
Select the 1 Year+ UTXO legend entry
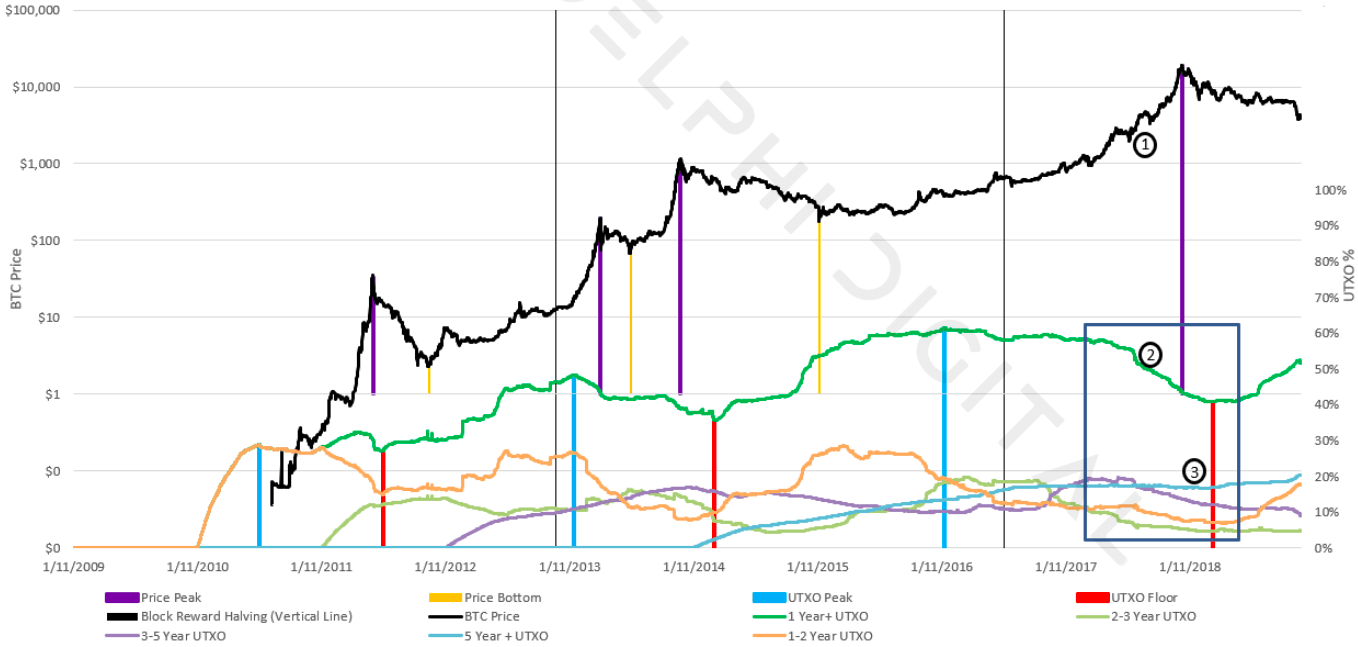(x=826, y=617)
